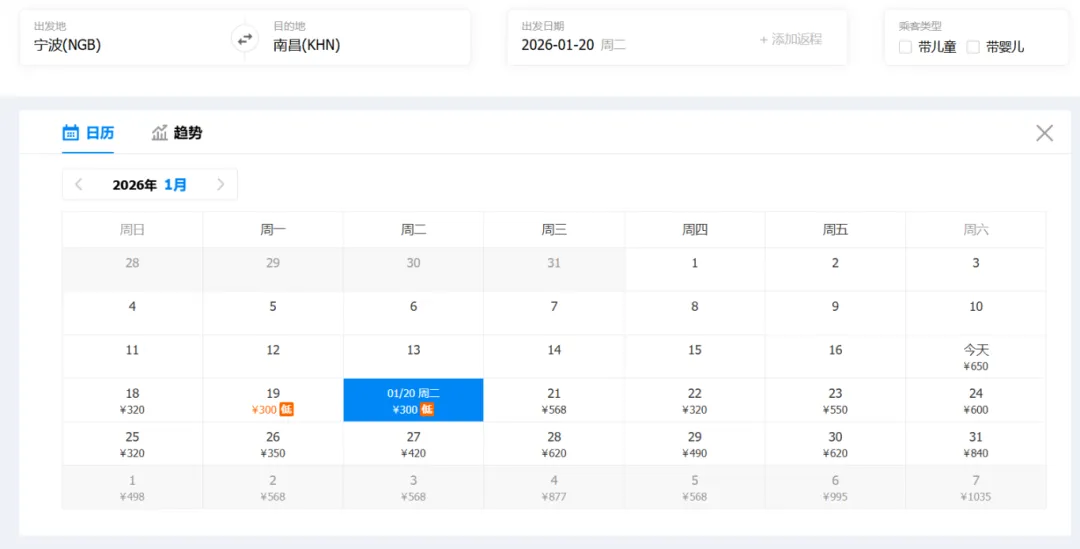
Task: Select February 7 priced ¥1035
Action: (975, 487)
